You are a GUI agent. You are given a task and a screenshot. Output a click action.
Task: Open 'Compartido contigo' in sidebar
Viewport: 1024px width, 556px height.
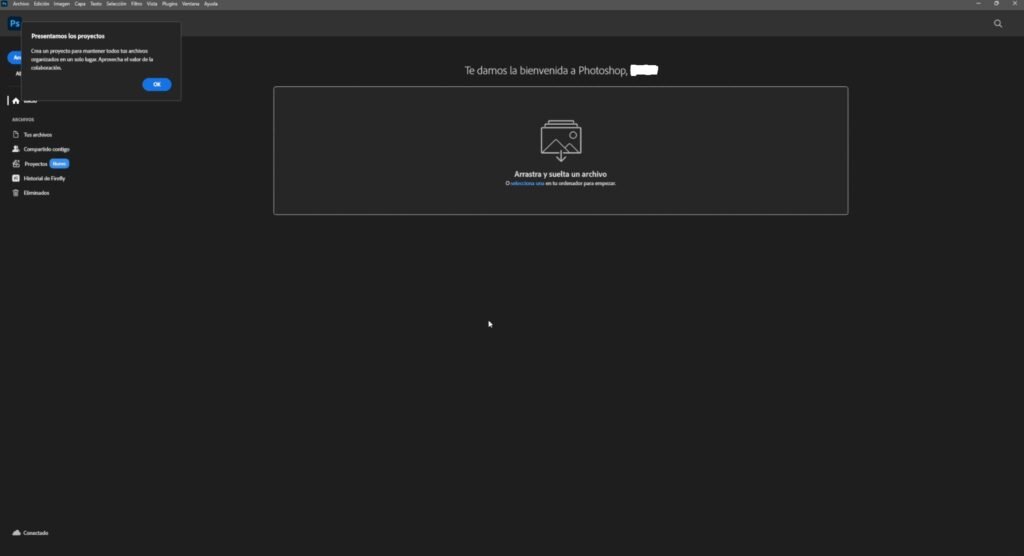[x=46, y=149]
